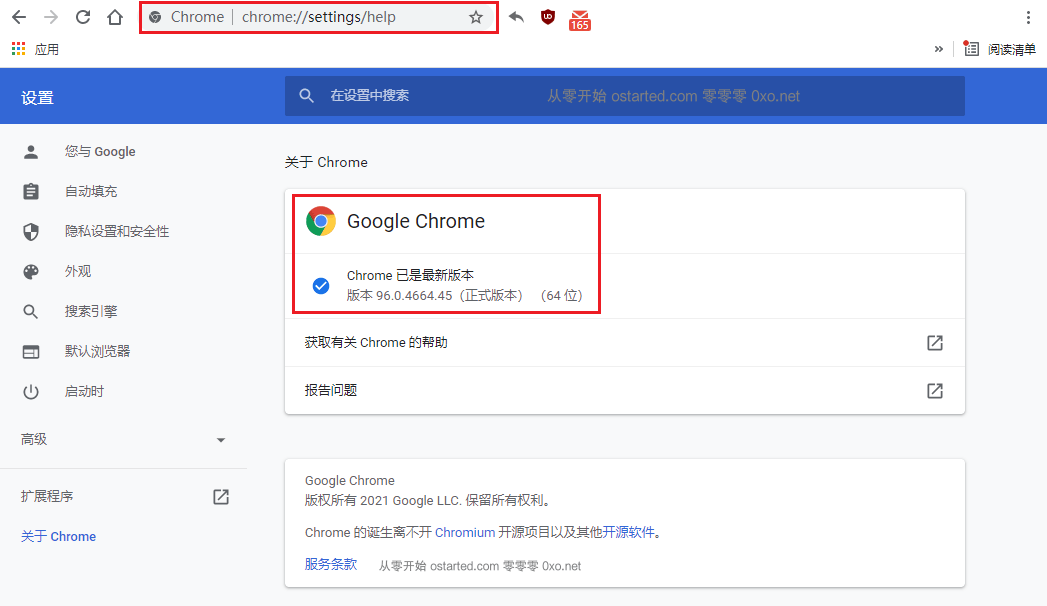Open the 应用 apps grid shortcut
This screenshot has width=1047, height=606.
click(x=35, y=49)
